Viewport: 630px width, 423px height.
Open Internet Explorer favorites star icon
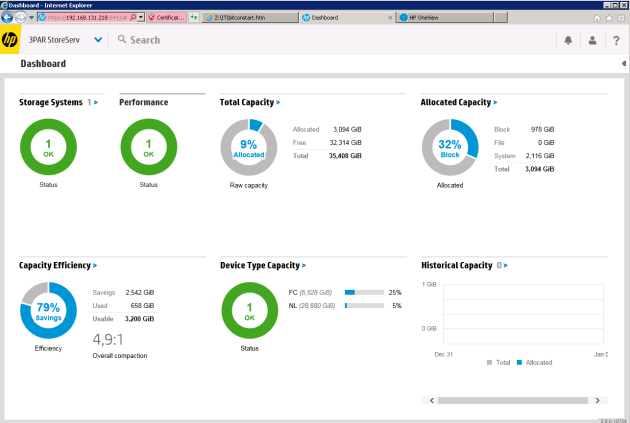(608, 18)
